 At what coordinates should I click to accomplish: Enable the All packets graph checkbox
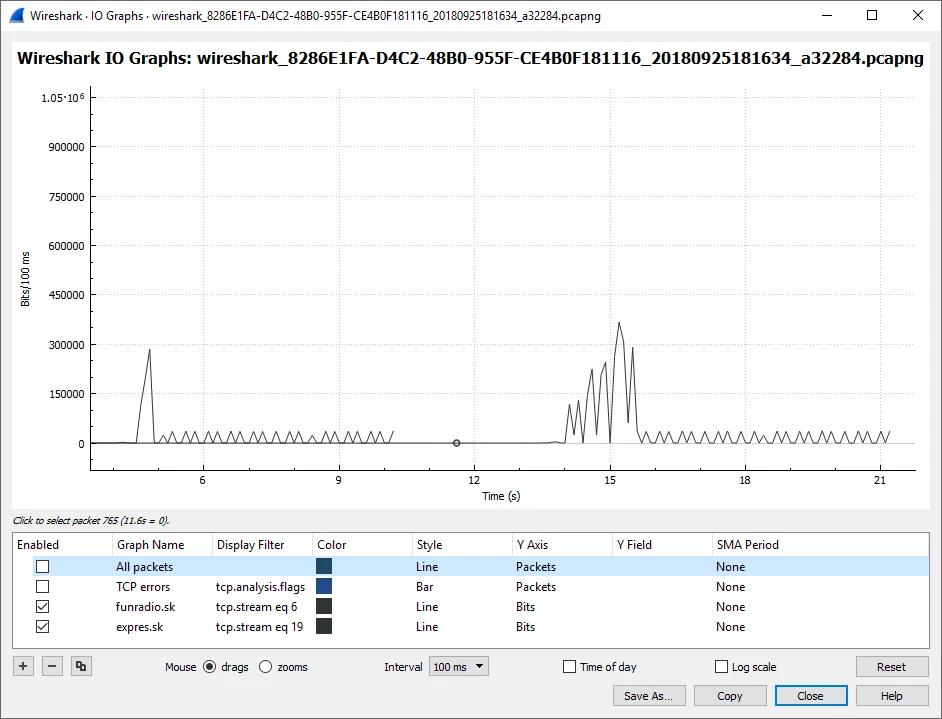coord(42,566)
